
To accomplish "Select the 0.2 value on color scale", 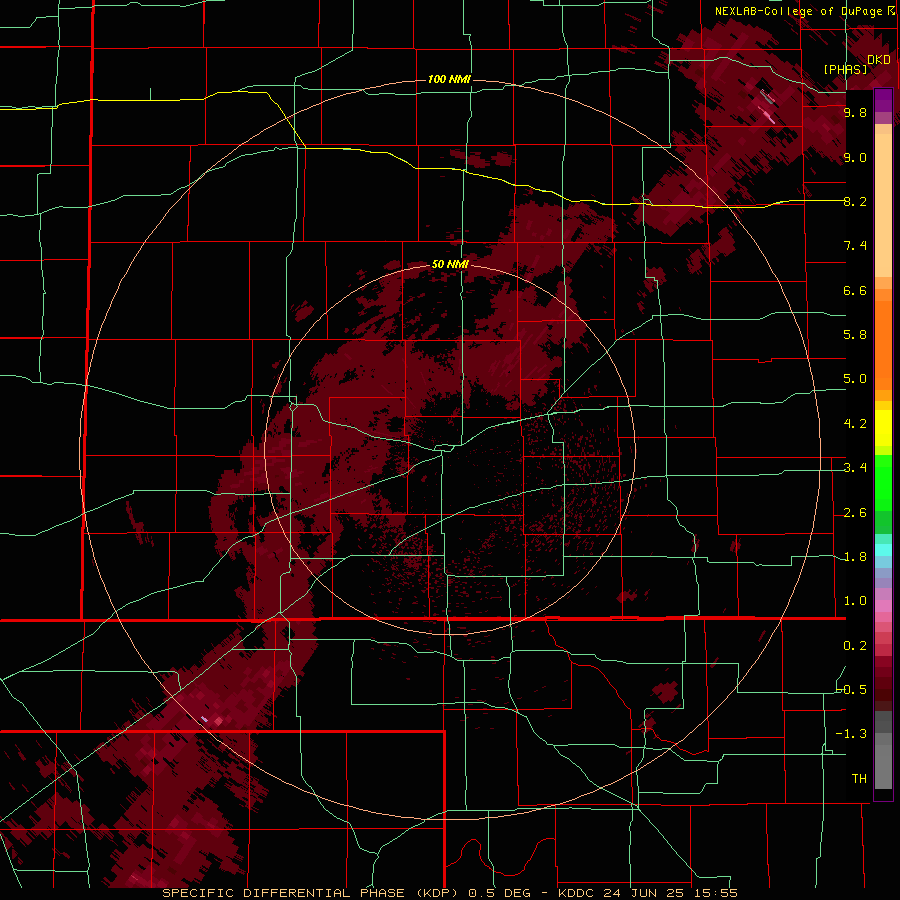I will point(855,646).
